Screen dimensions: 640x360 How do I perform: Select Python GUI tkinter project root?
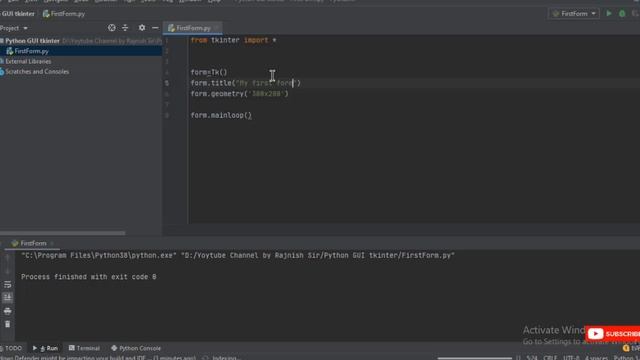(x=32, y=41)
